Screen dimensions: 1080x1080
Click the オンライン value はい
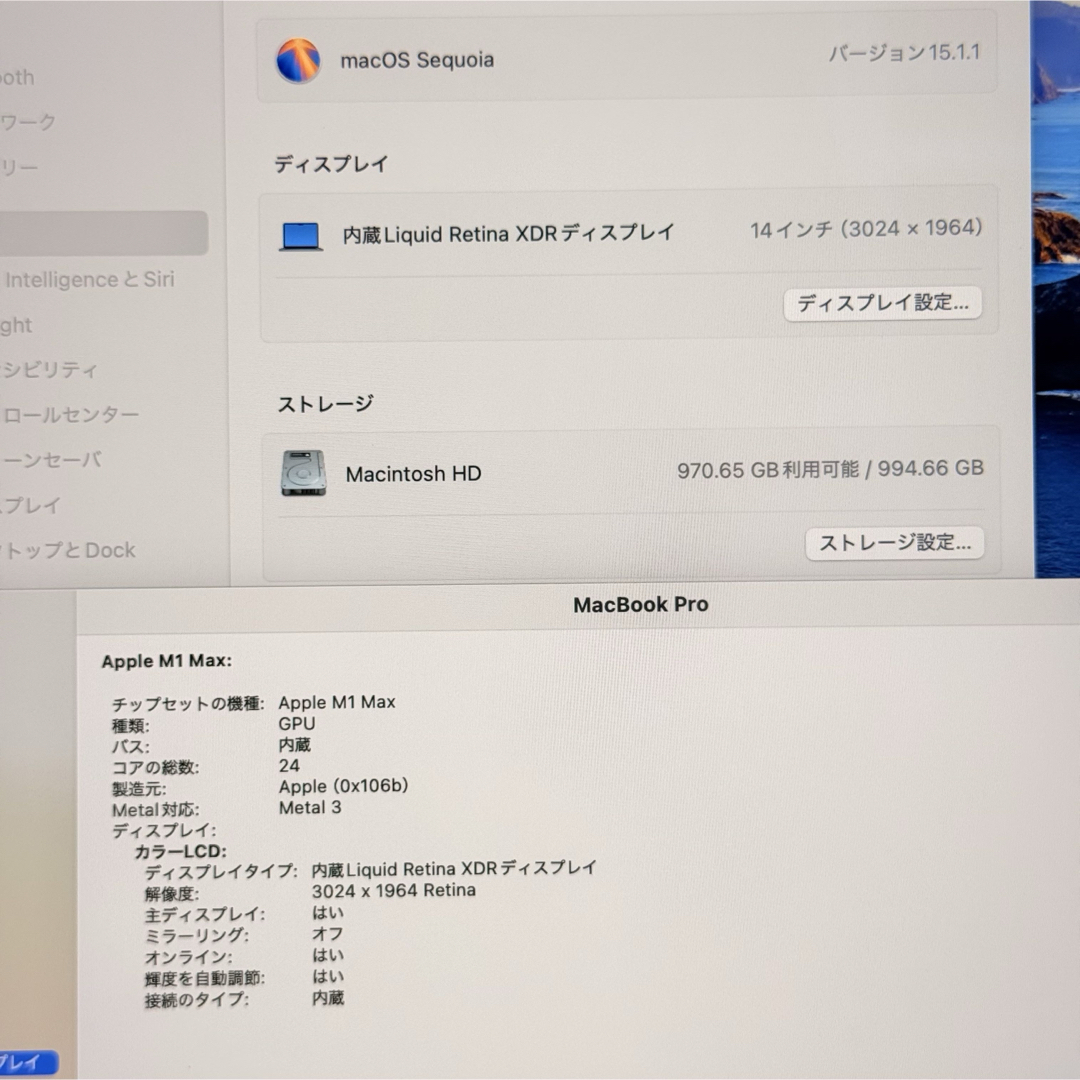(328, 955)
